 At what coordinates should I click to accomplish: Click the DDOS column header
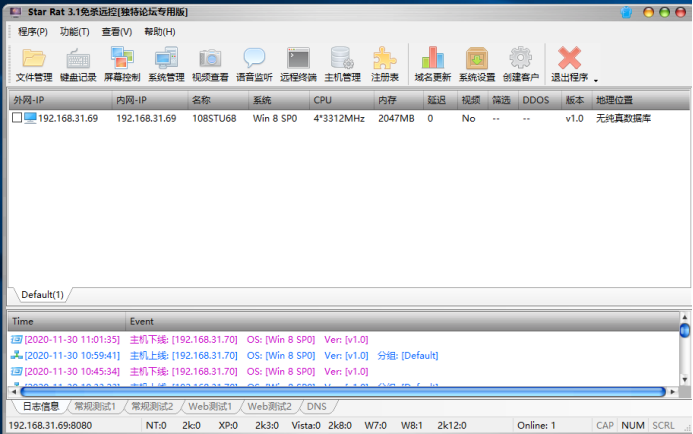[540, 100]
